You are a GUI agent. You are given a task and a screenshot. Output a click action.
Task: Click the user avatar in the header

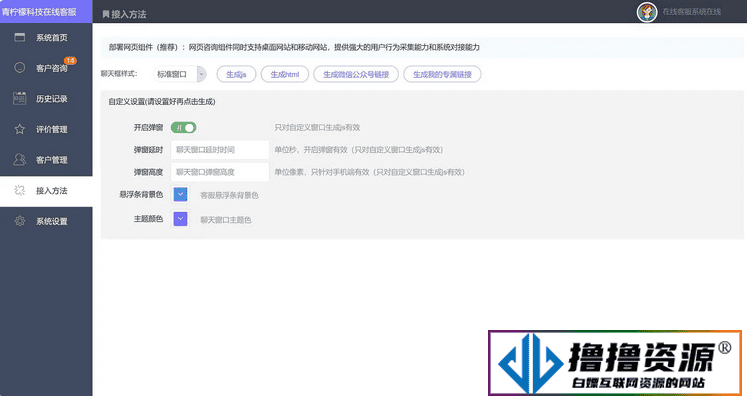point(646,12)
